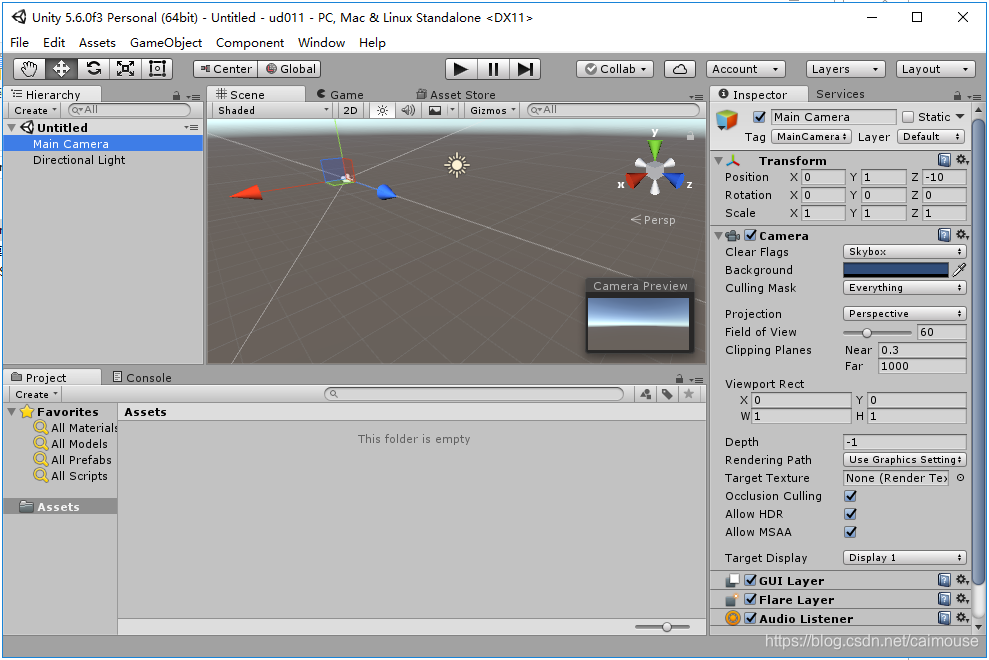Open the Component menu
989x660 pixels.
(250, 43)
